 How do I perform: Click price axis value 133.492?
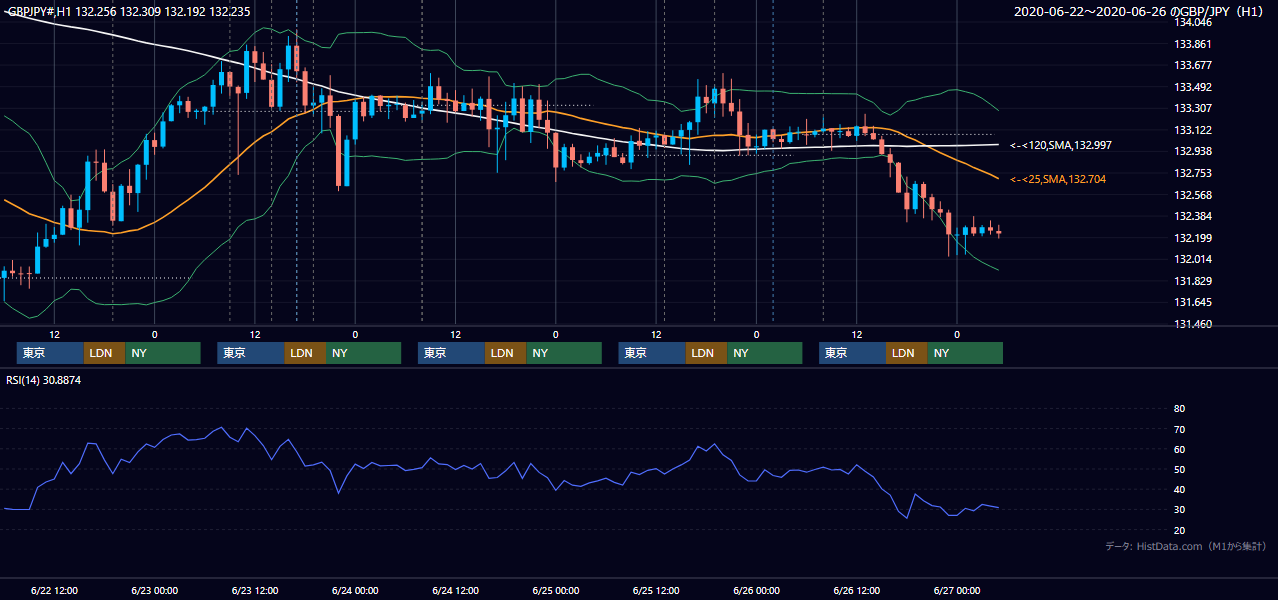pos(1193,87)
